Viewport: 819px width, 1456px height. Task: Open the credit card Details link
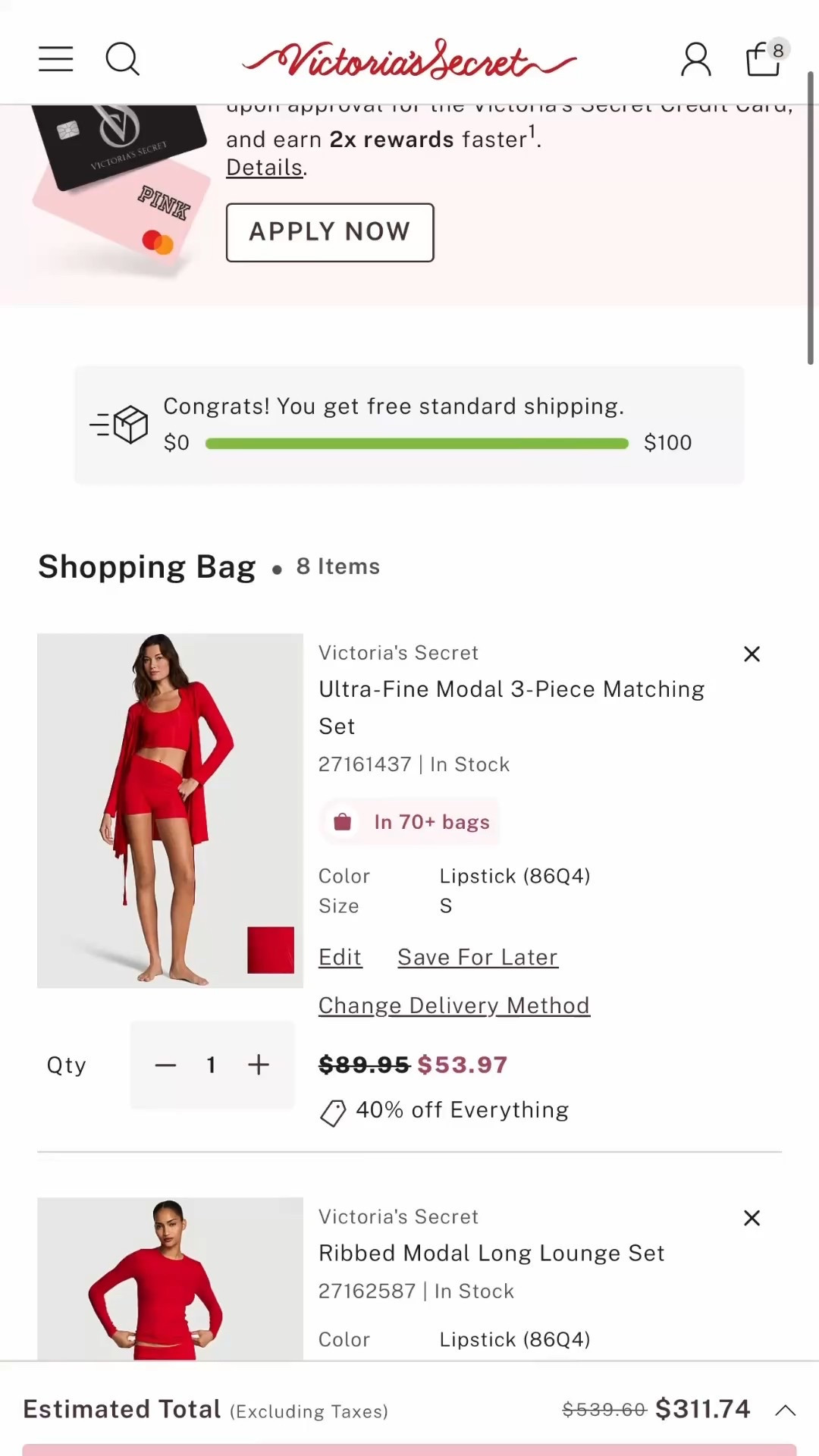pos(263,167)
